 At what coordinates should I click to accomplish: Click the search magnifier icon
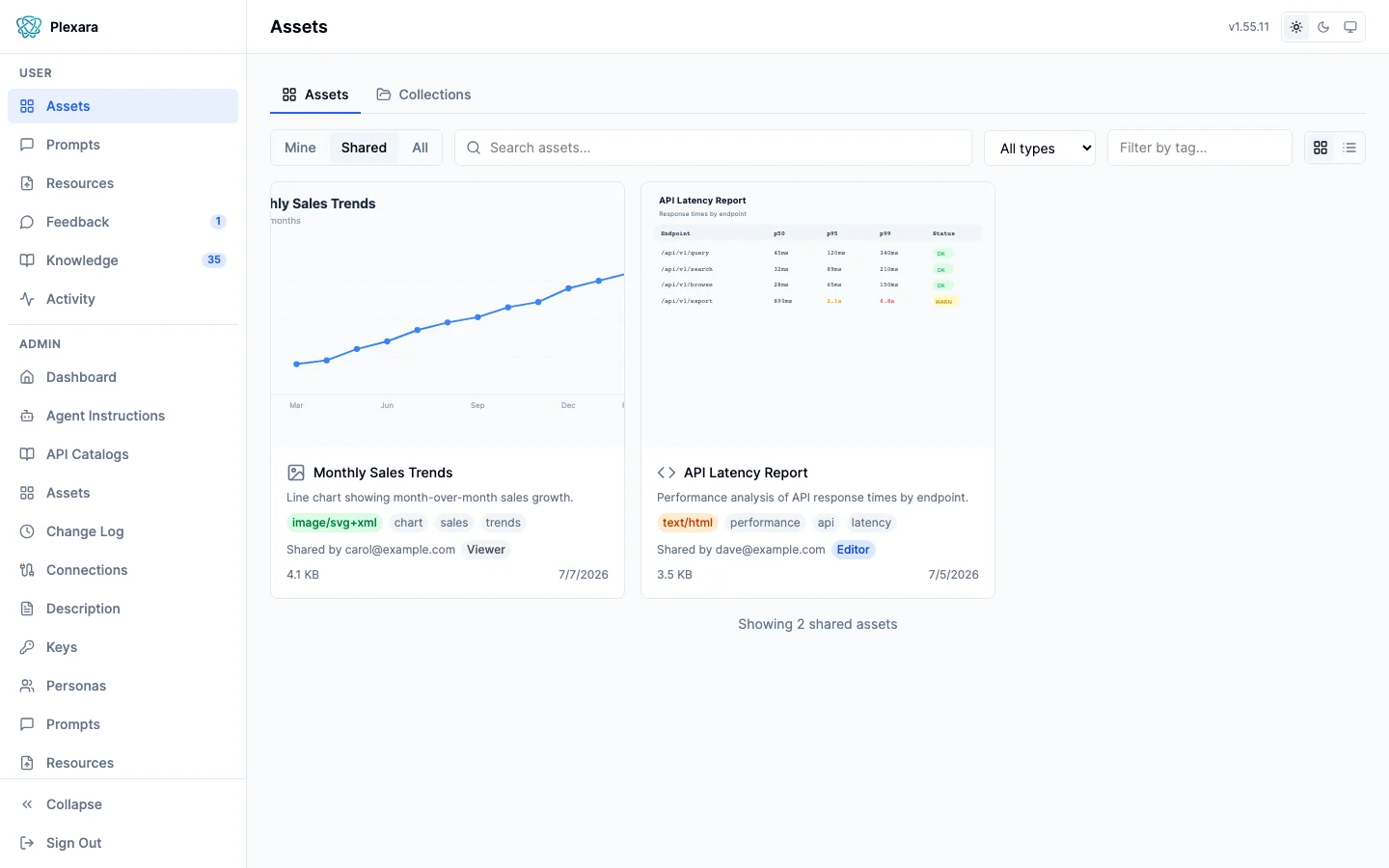coord(474,148)
